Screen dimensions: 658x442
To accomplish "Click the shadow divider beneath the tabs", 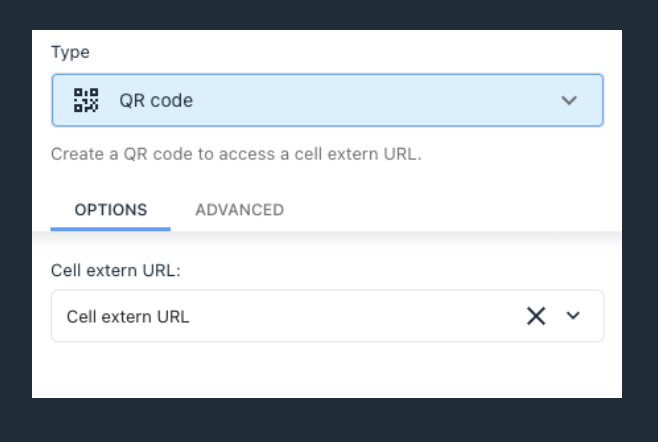I will (x=327, y=239).
